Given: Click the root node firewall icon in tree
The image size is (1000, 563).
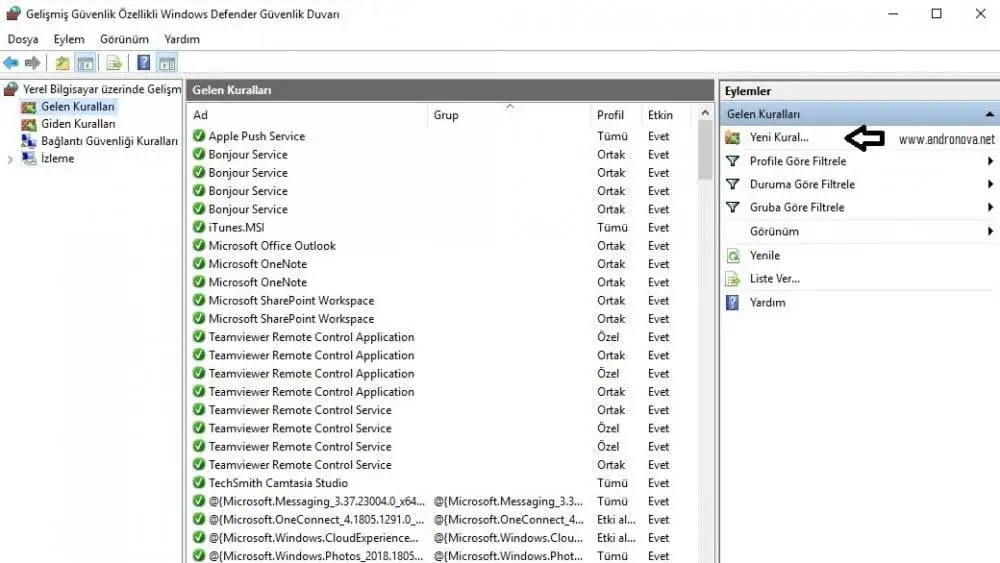Looking at the screenshot, I should pos(11,89).
